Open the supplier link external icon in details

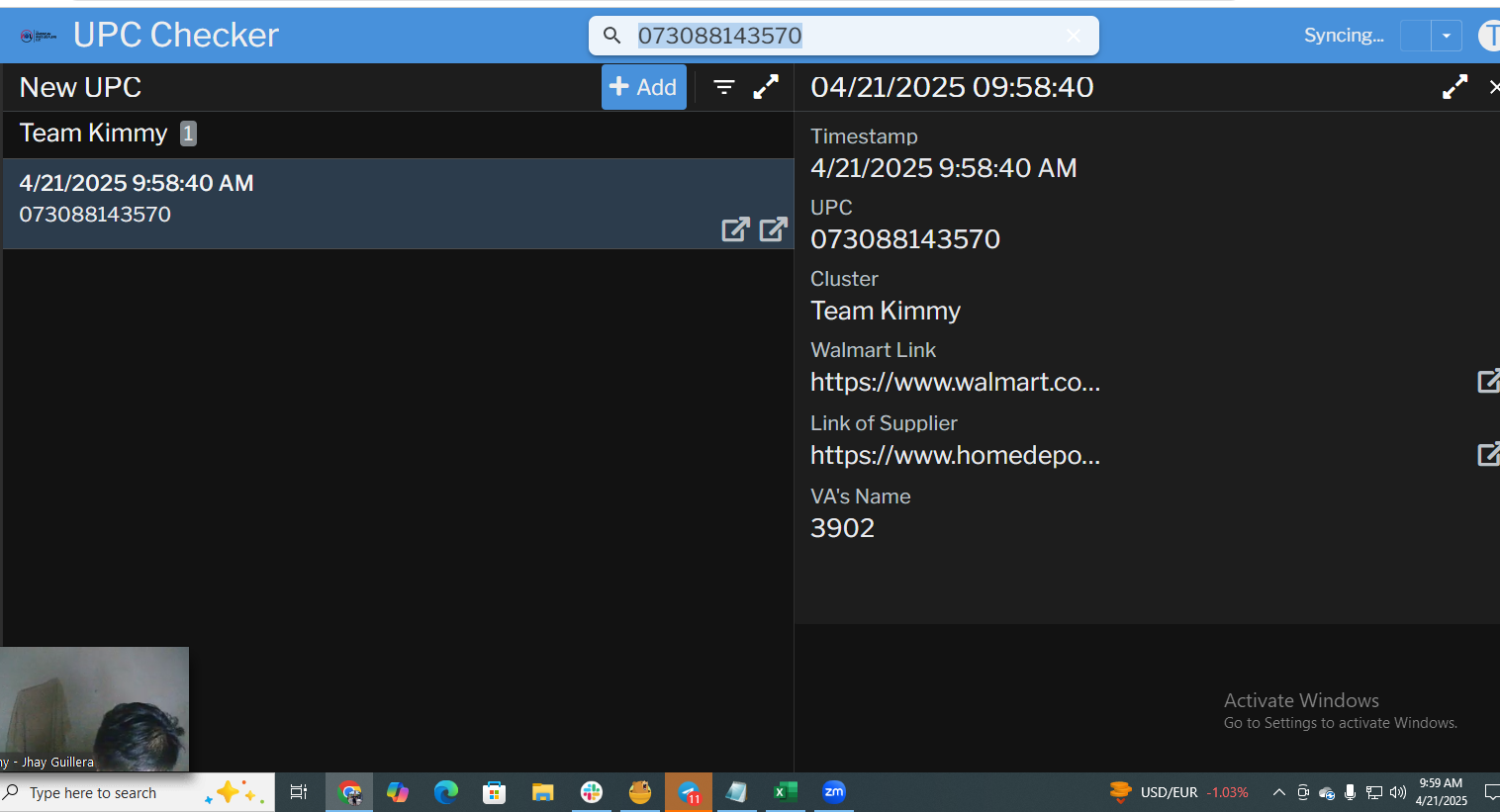(1487, 454)
